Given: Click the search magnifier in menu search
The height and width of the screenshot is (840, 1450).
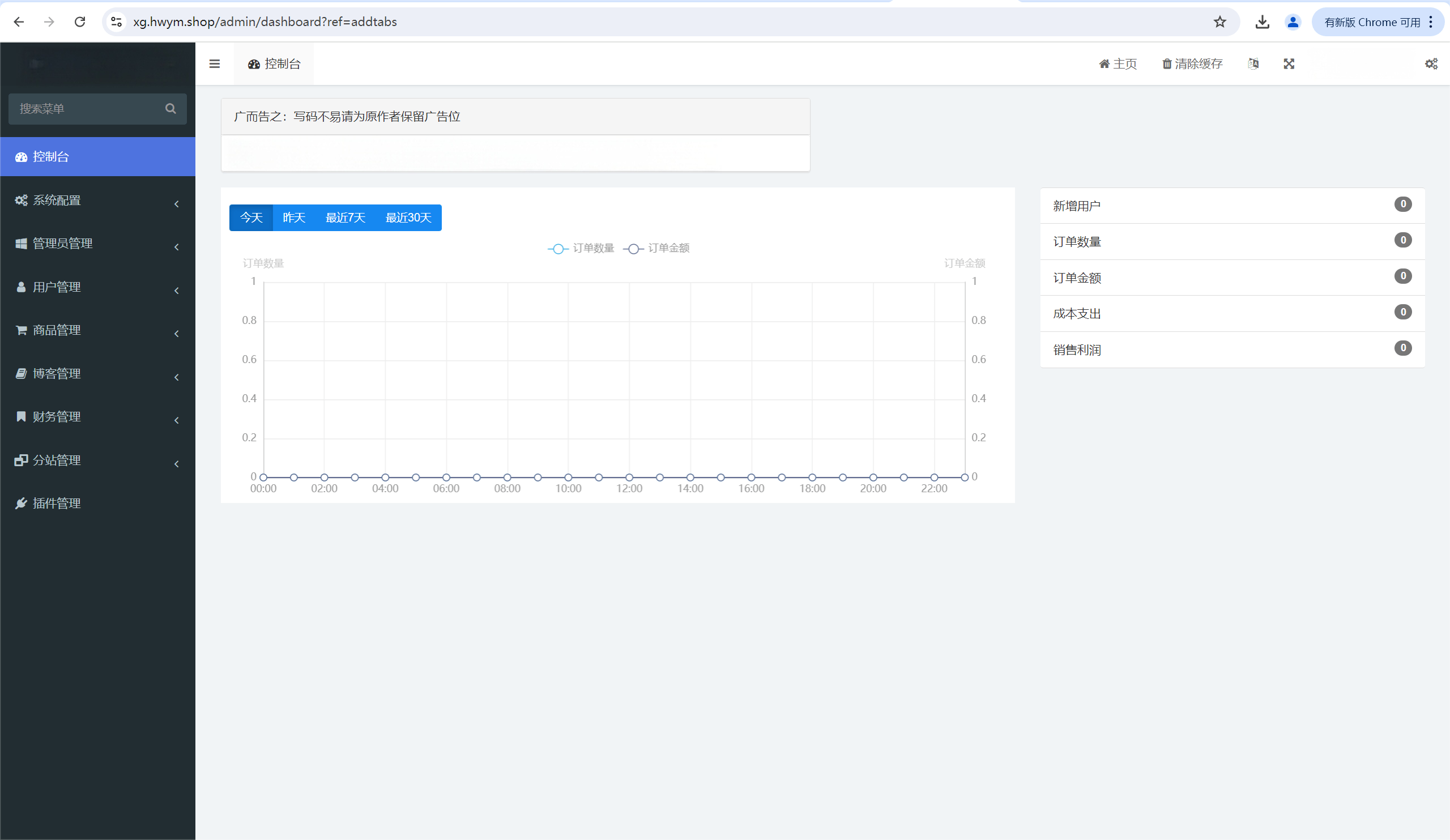Looking at the screenshot, I should click(170, 109).
